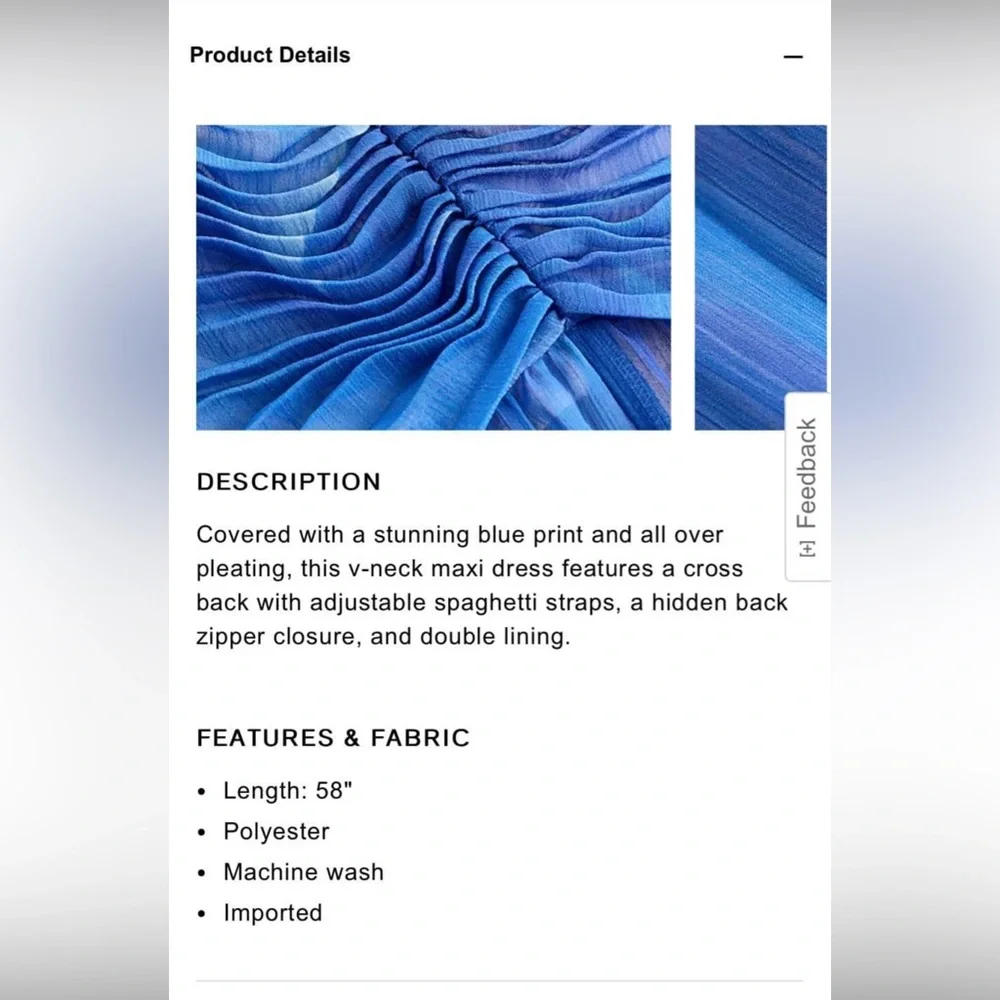
Task: Select the Imported list item
Action: [272, 913]
